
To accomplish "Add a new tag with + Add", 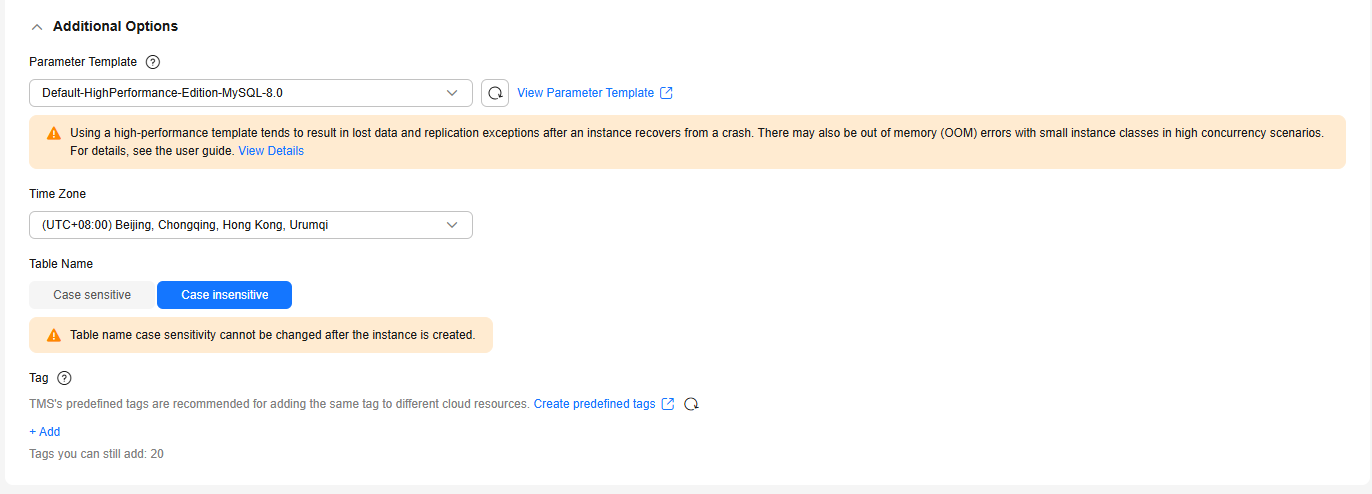I will click(x=45, y=432).
